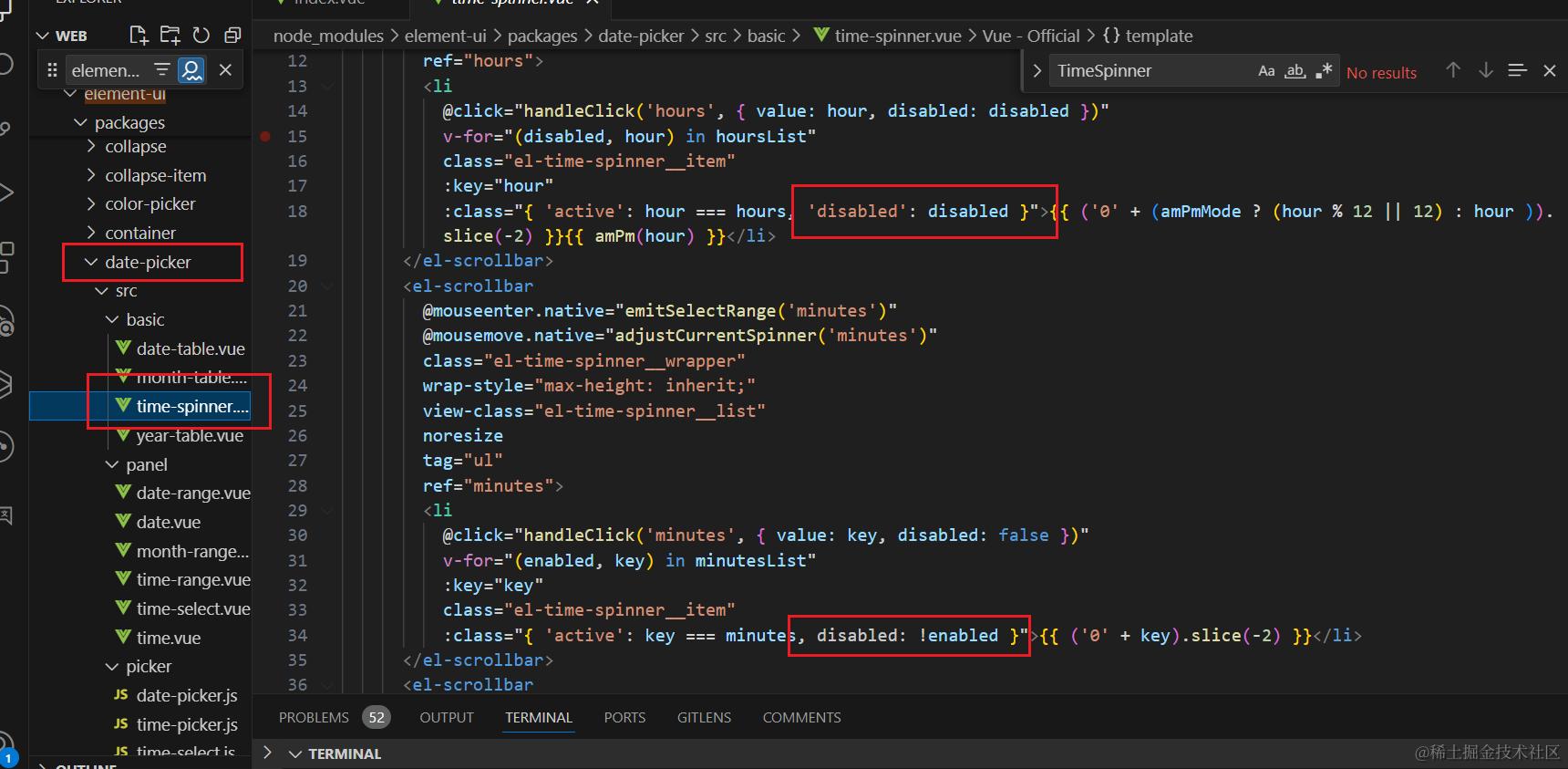Toggle Match Case in editor find widget
1568x769 pixels.
click(1266, 71)
